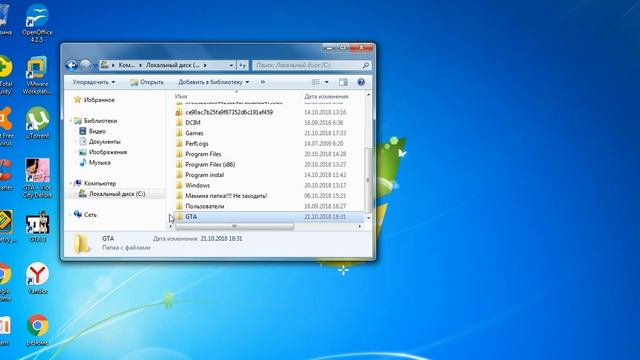The image size is (640, 360).
Task: Select the 'Ком...' breadcrumb in the address bar
Action: coord(127,65)
